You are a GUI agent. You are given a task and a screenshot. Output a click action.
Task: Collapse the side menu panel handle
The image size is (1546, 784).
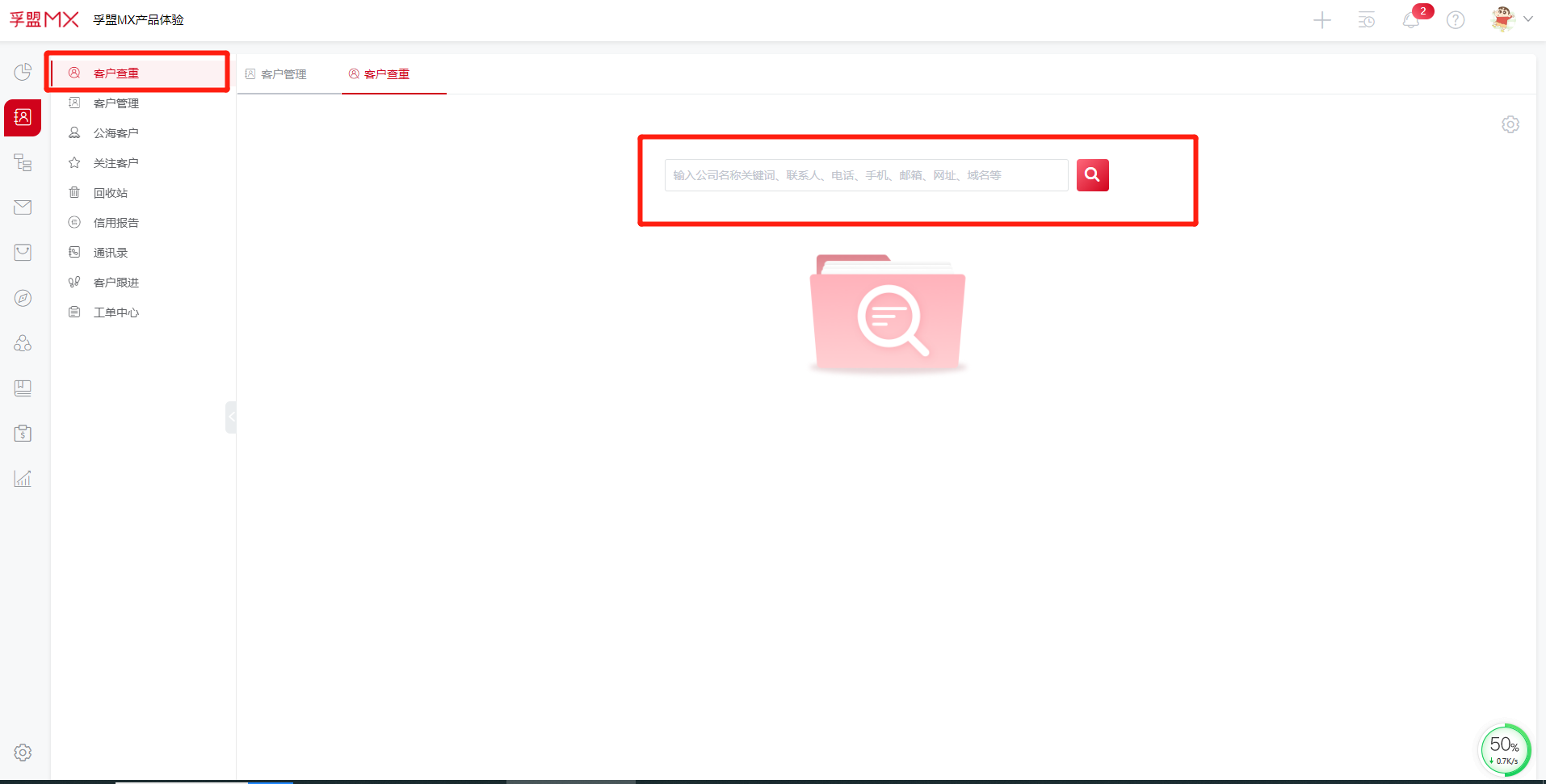click(231, 417)
